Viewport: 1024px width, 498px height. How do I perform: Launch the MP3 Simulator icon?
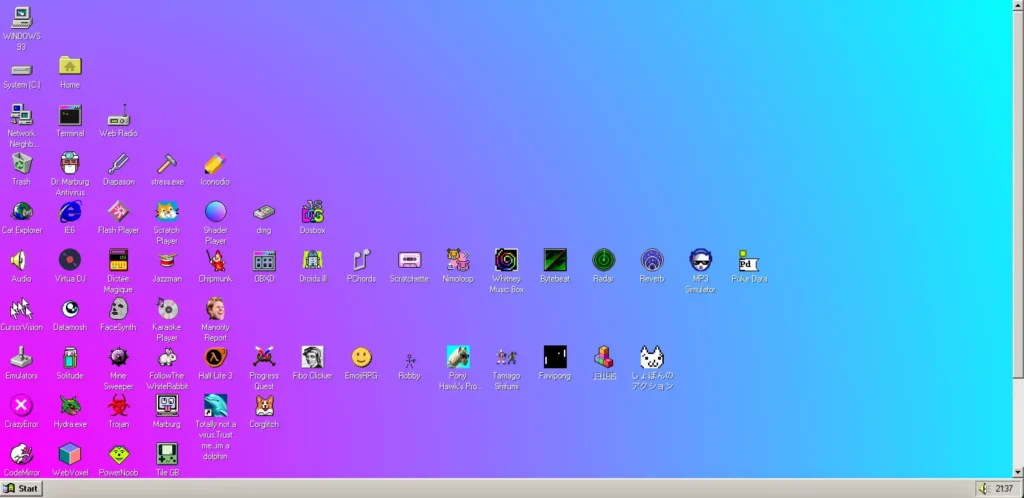(700, 260)
